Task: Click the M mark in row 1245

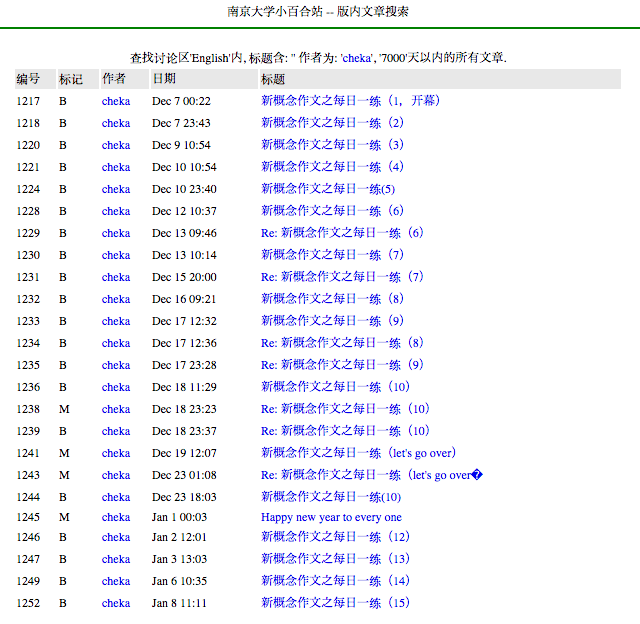Action: point(64,517)
